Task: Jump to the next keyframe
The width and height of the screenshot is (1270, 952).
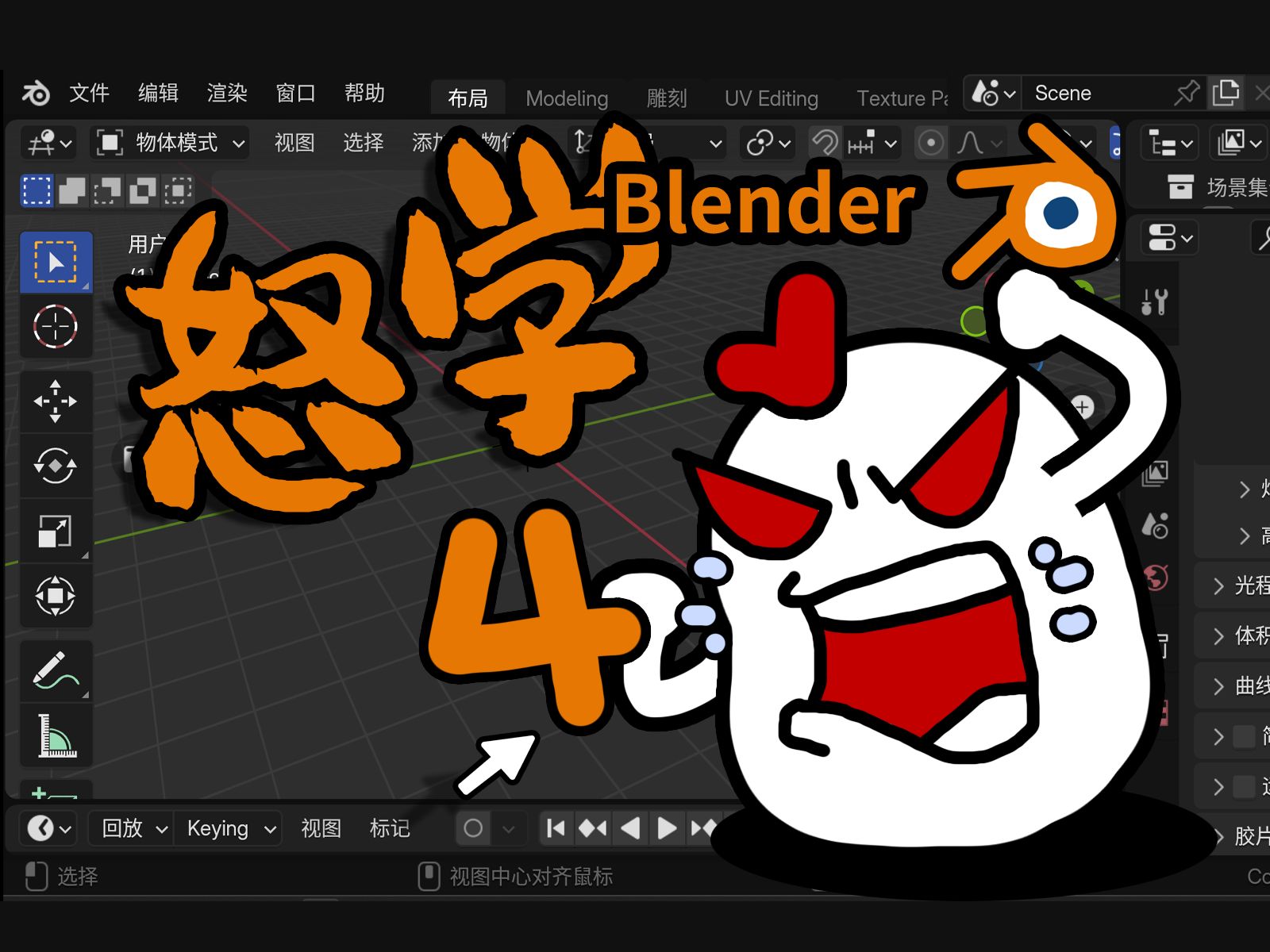Action: coord(702,829)
